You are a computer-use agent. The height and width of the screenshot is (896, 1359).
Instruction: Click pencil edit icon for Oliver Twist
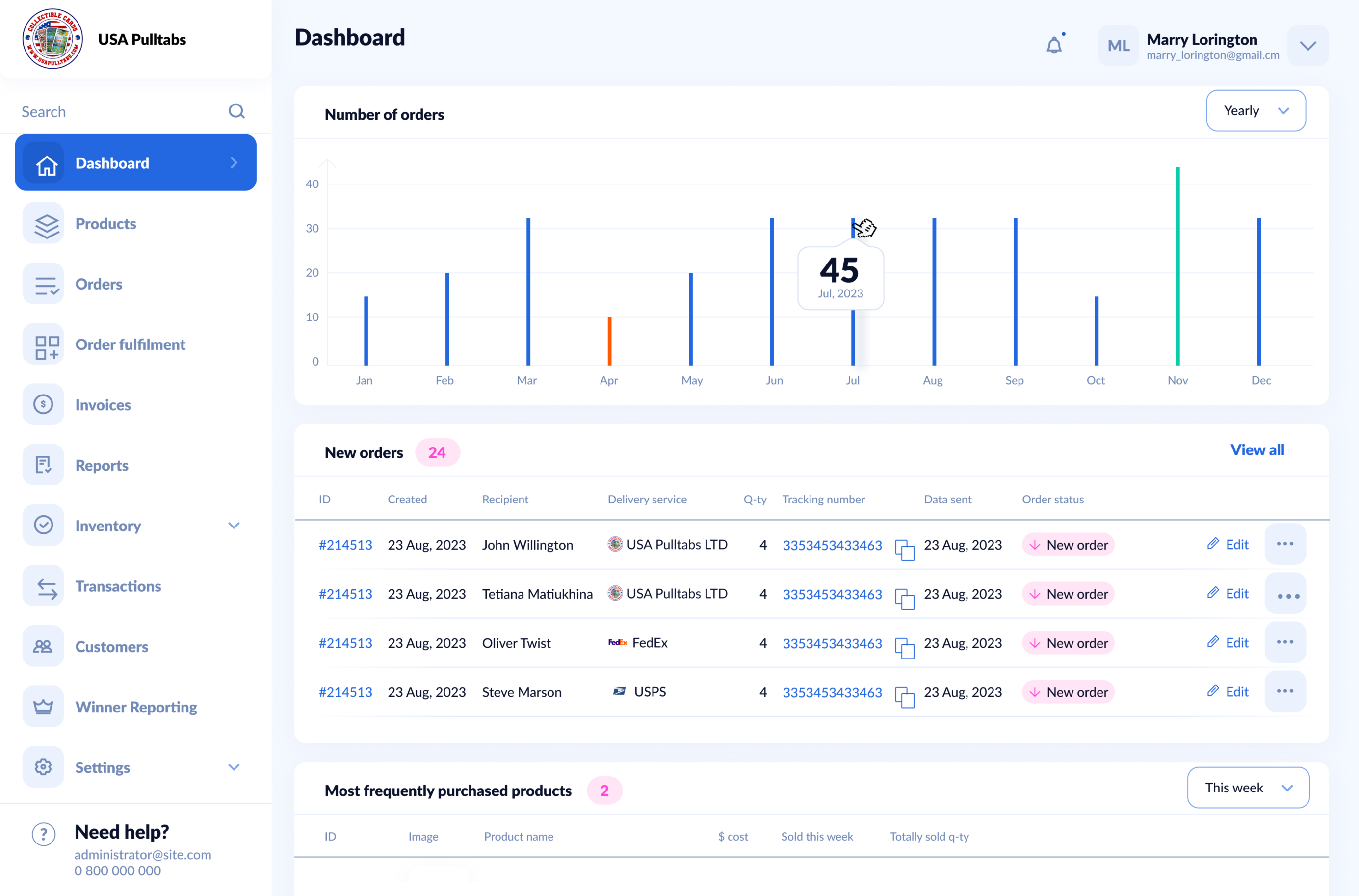pos(1213,642)
